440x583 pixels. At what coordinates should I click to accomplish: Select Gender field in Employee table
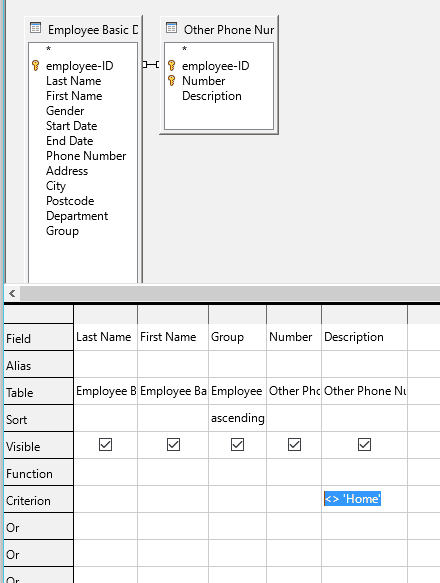(x=65, y=111)
